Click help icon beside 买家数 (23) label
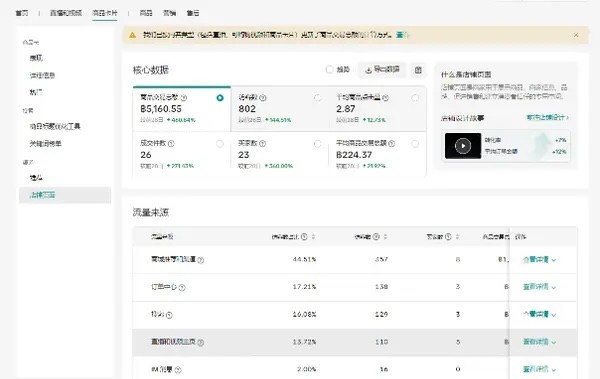The height and width of the screenshot is (379, 600). [x=262, y=144]
